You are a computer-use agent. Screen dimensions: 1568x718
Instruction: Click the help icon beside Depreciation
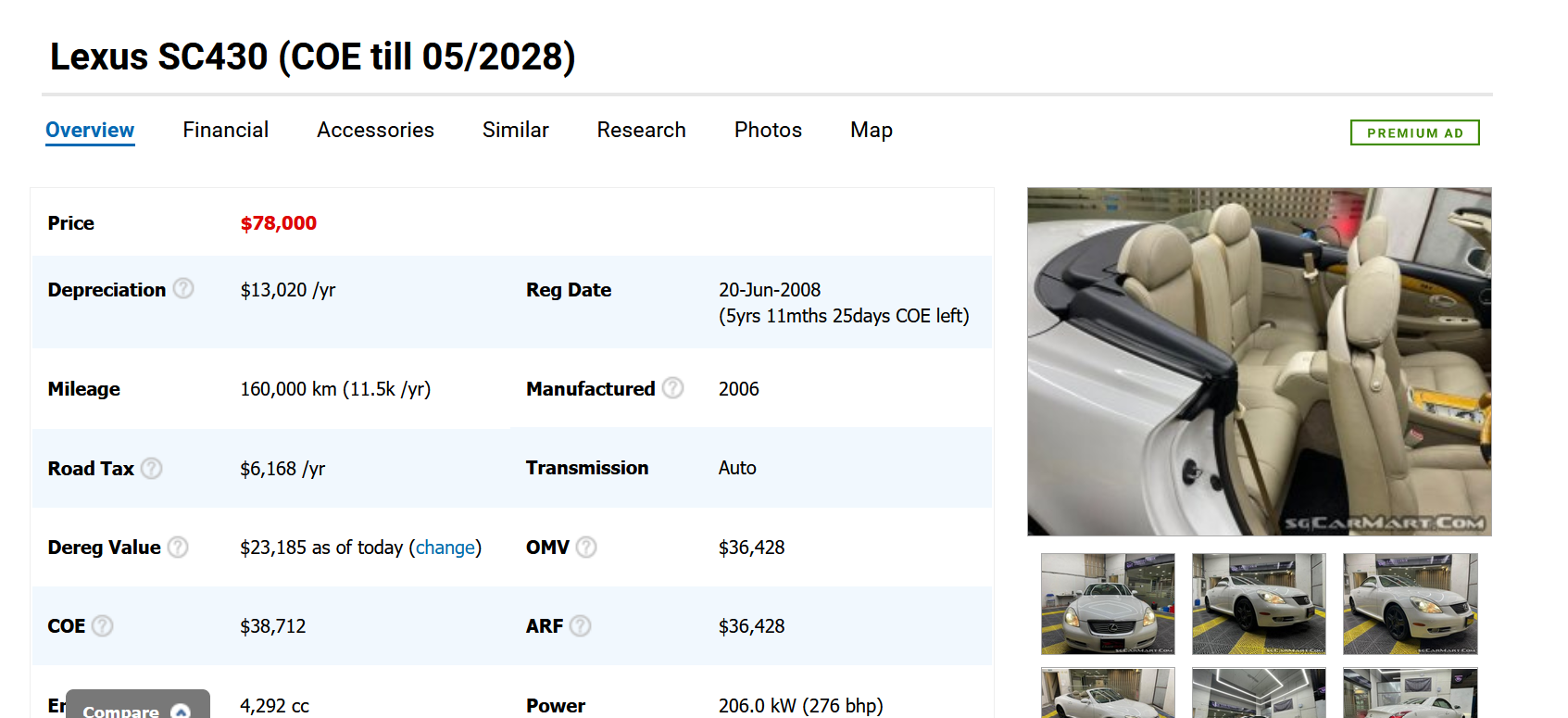[183, 289]
